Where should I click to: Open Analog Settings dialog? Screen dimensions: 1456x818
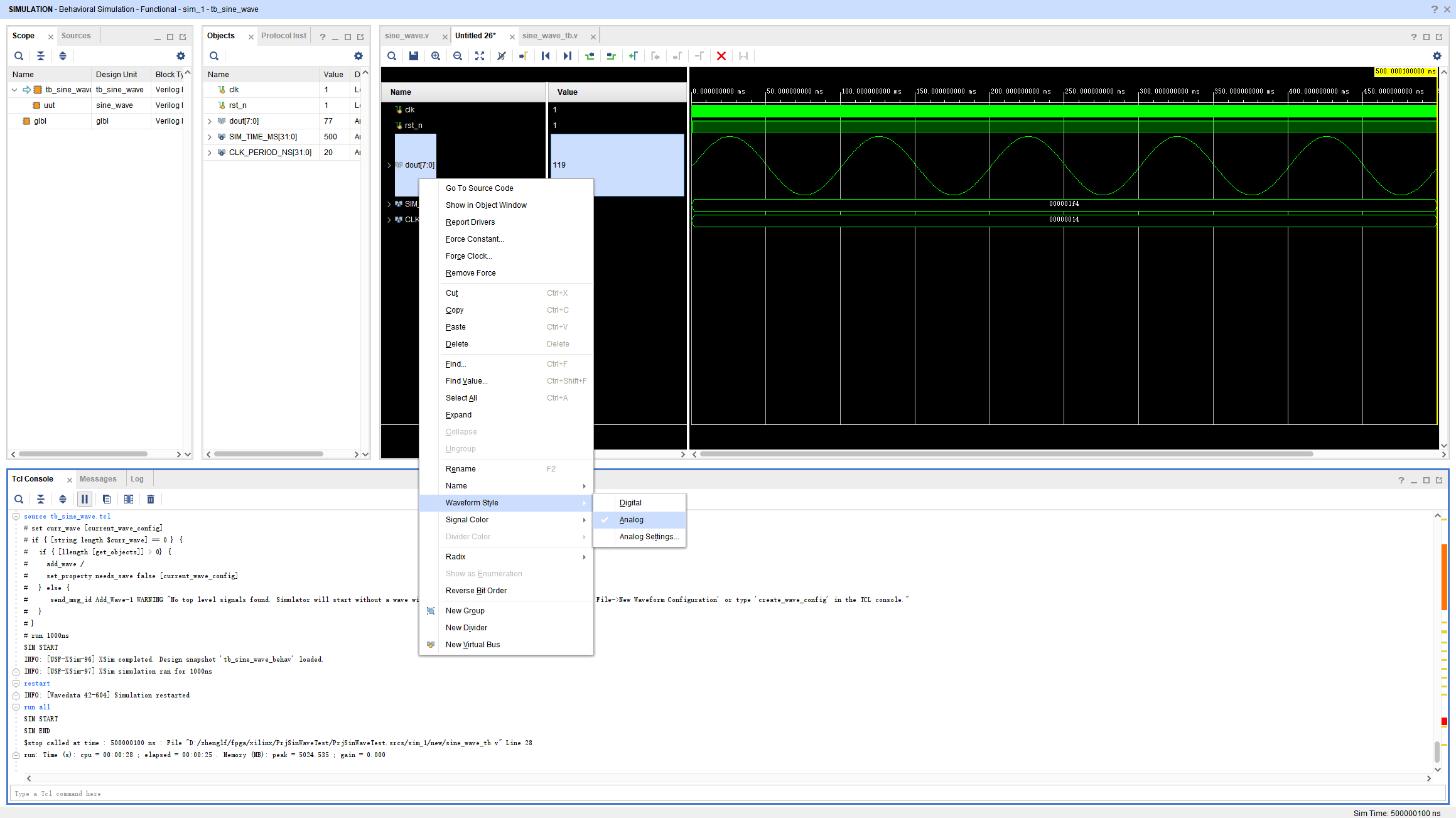(x=649, y=537)
